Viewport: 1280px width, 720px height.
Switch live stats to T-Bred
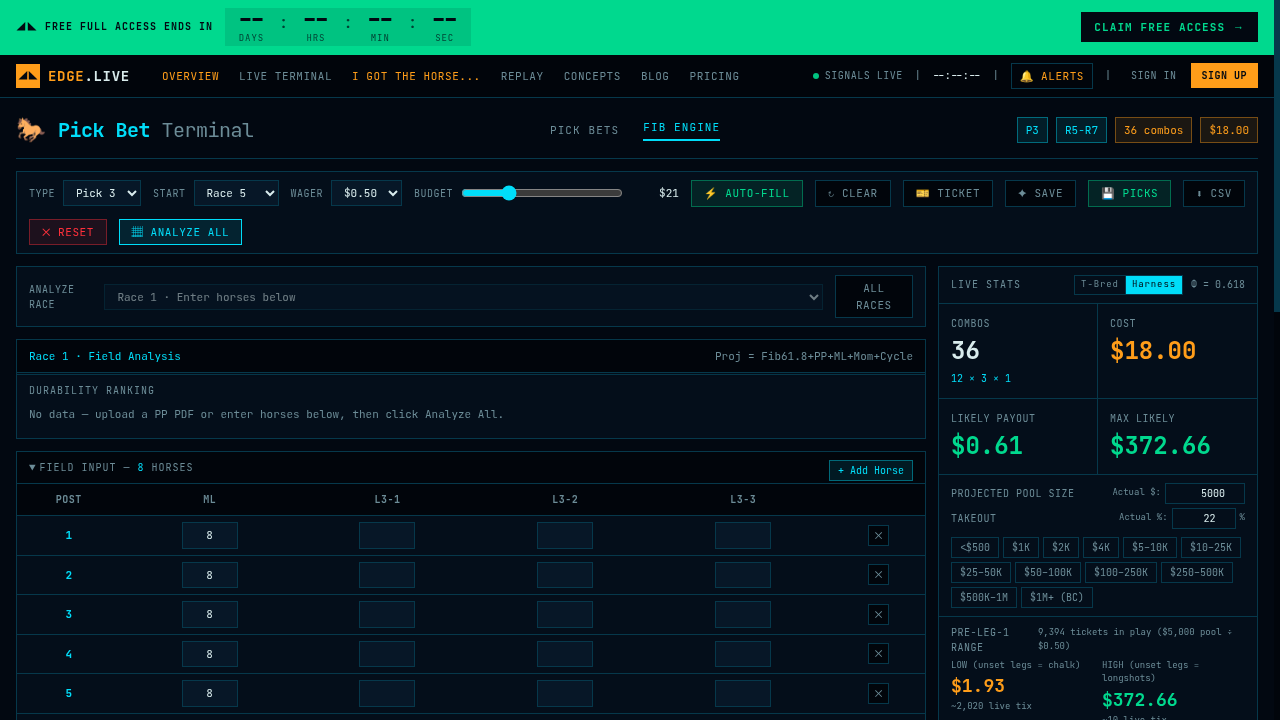[1100, 285]
